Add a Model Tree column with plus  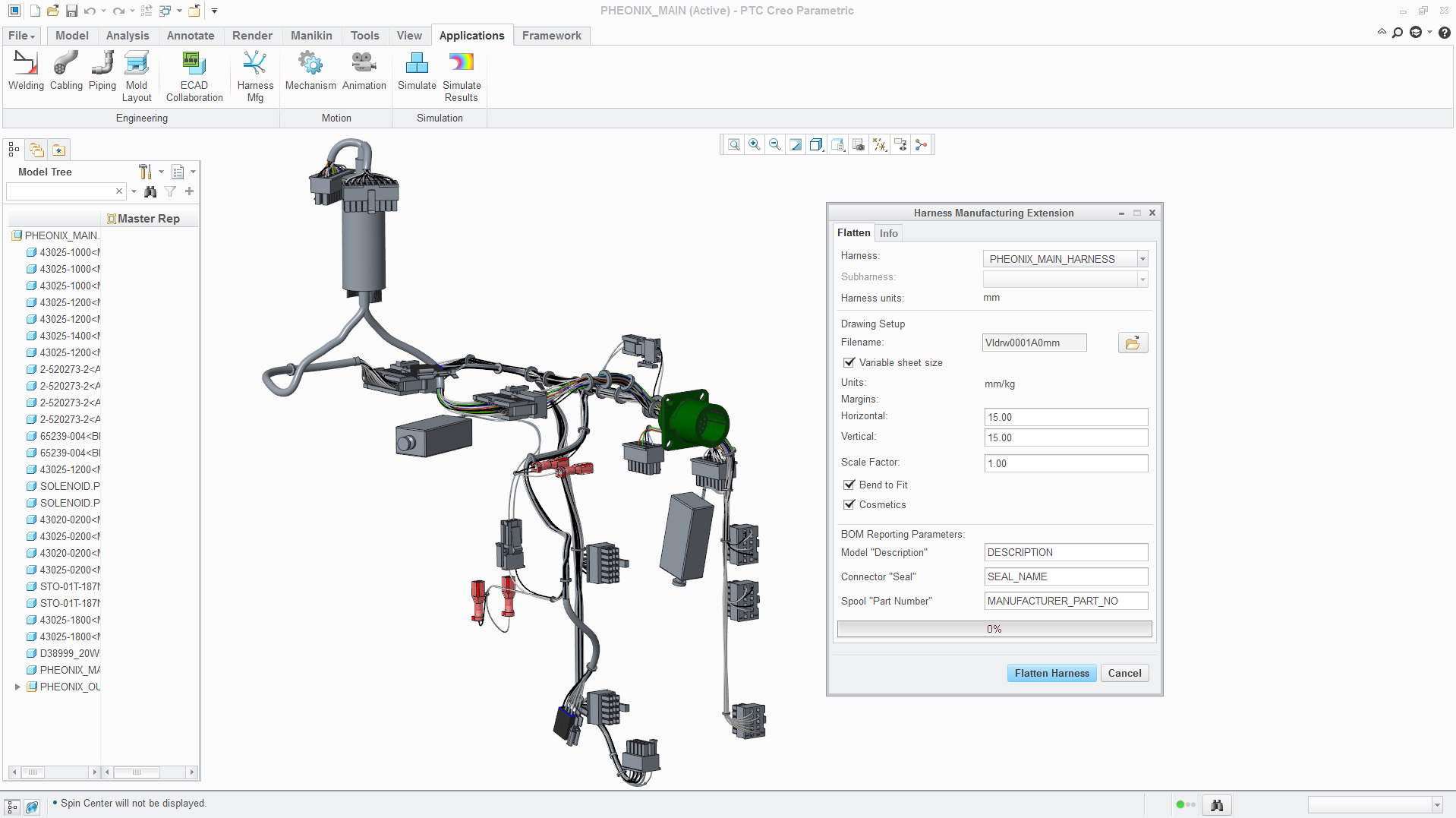[x=189, y=191]
